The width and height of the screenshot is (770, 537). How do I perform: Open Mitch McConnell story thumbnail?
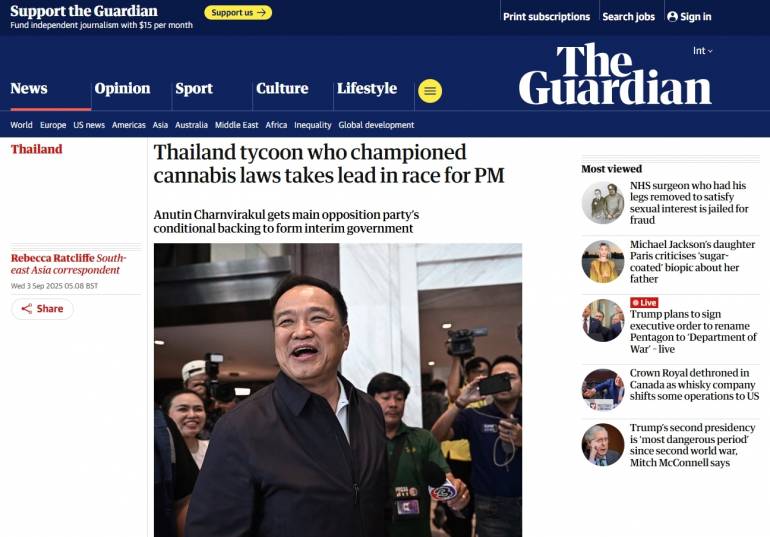coord(603,445)
